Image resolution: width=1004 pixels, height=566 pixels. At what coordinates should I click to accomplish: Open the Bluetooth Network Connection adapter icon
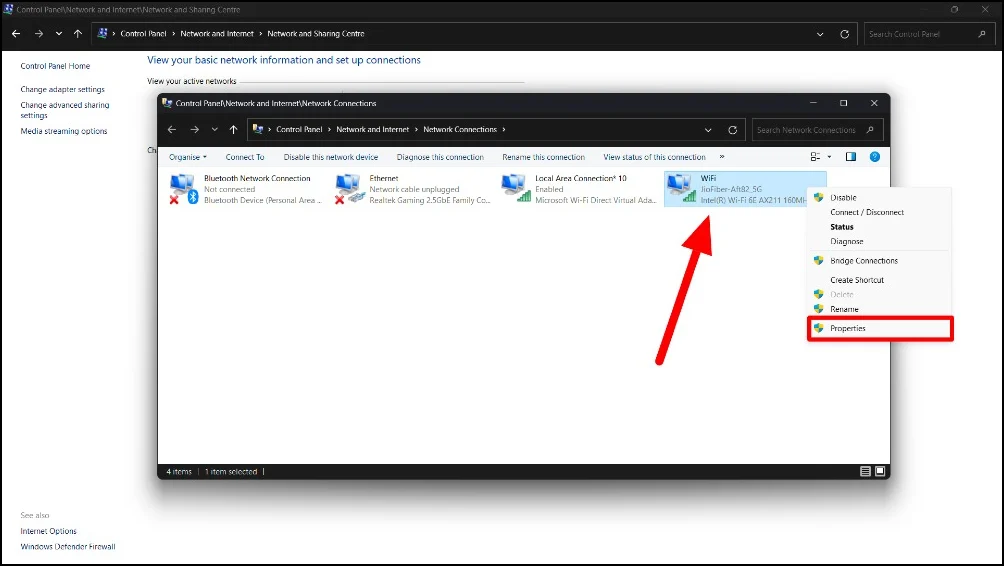[184, 189]
